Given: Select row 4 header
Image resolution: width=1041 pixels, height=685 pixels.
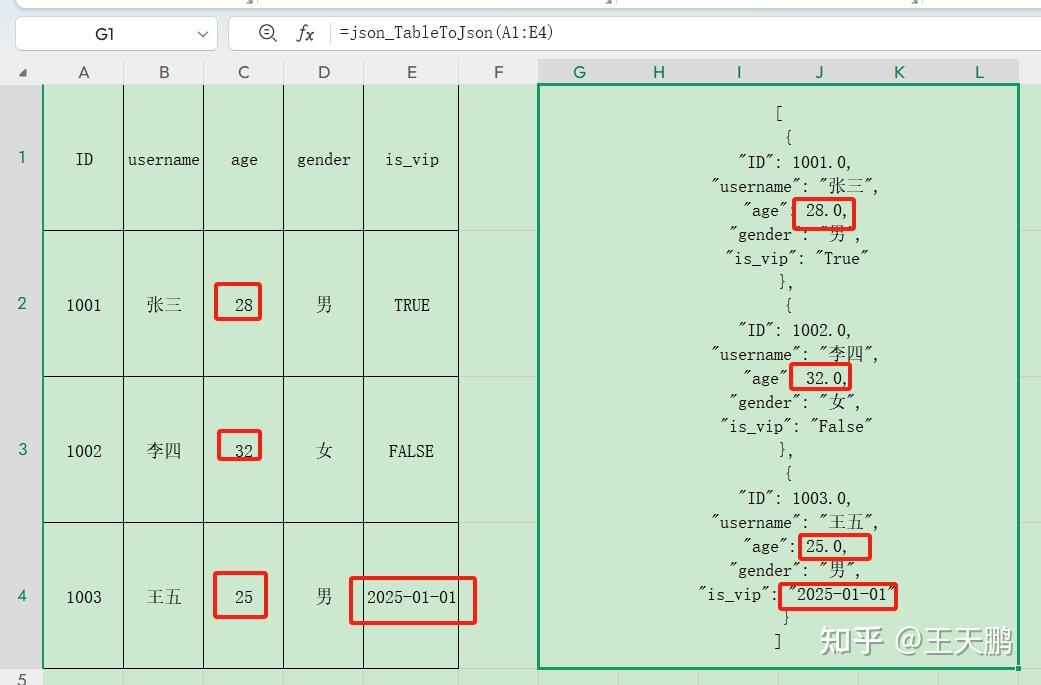Looking at the screenshot, I should [x=22, y=597].
